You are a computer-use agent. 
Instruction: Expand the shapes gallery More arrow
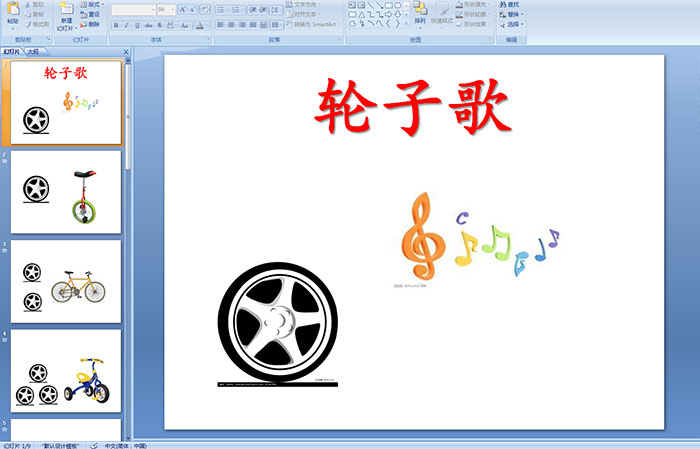(x=406, y=23)
